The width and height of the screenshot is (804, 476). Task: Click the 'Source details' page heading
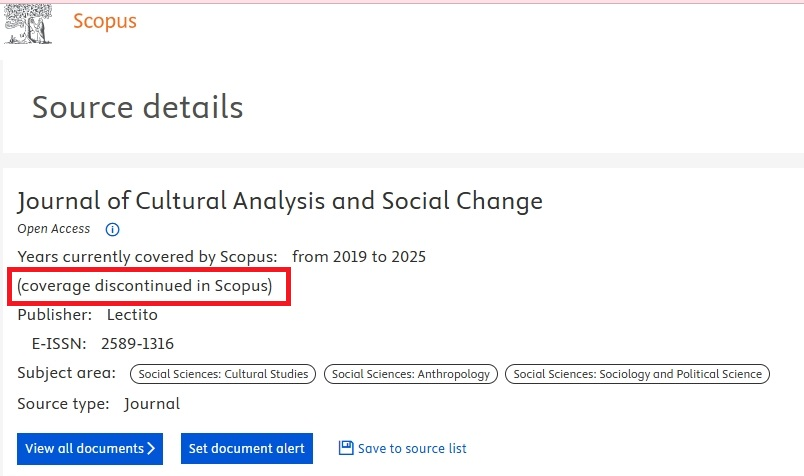(137, 107)
